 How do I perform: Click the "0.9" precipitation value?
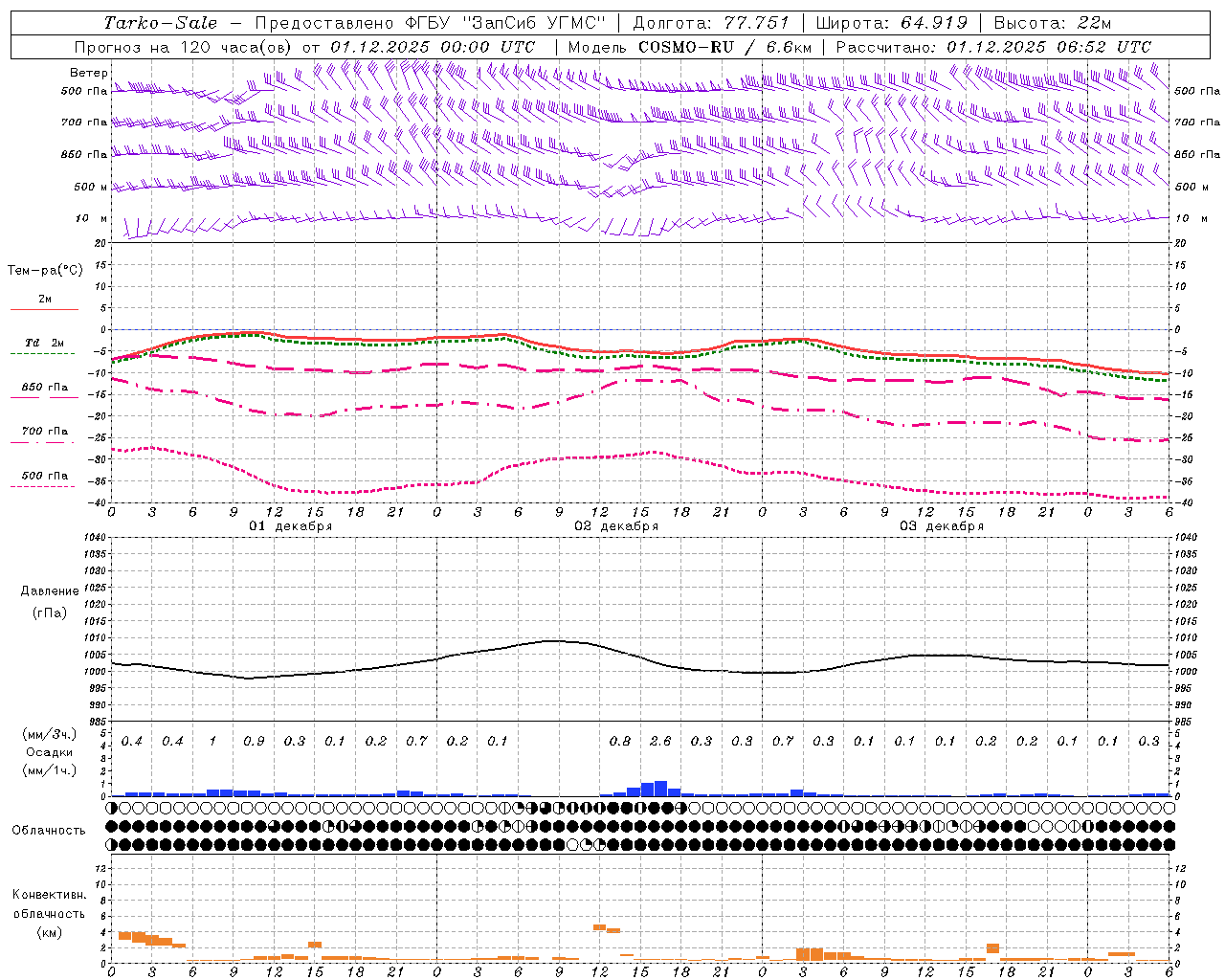tap(254, 741)
